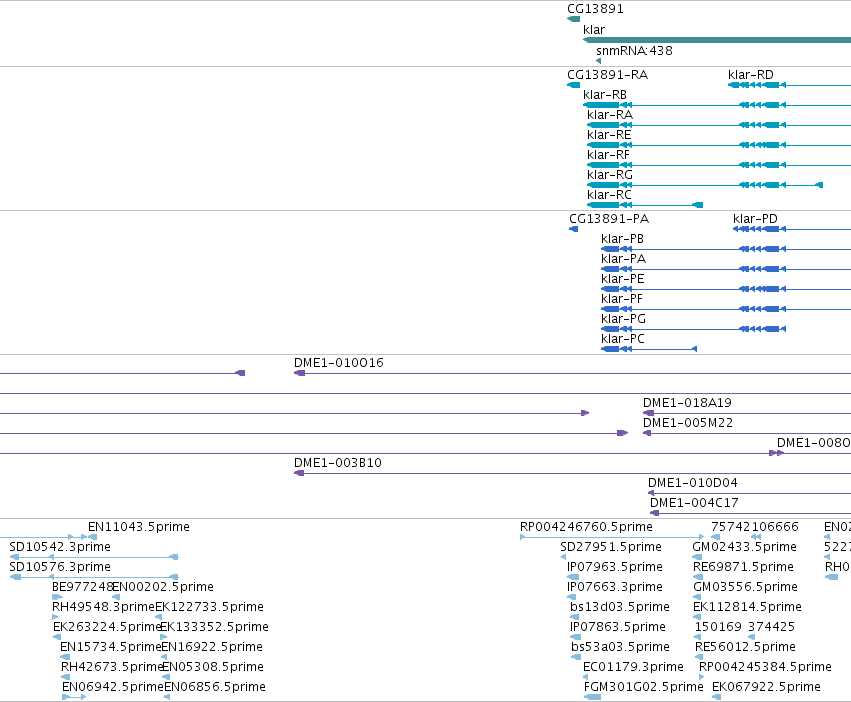Viewport: 851px width, 702px height.
Task: Open the klar-PF protein label
Action: (x=621, y=299)
